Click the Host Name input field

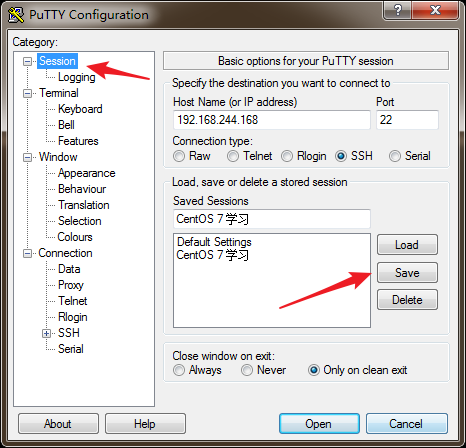[272, 120]
